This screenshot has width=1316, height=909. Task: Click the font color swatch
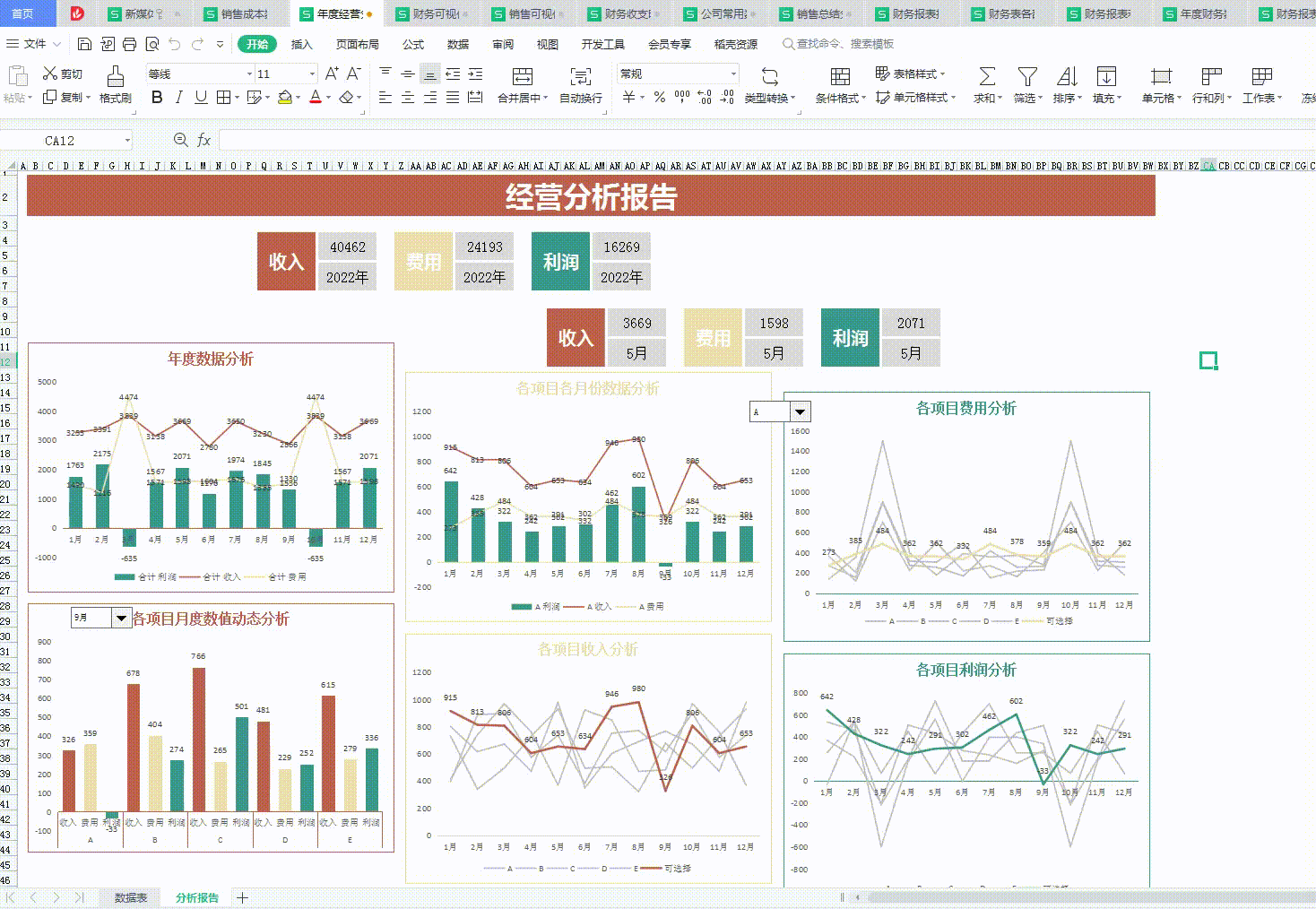point(314,97)
